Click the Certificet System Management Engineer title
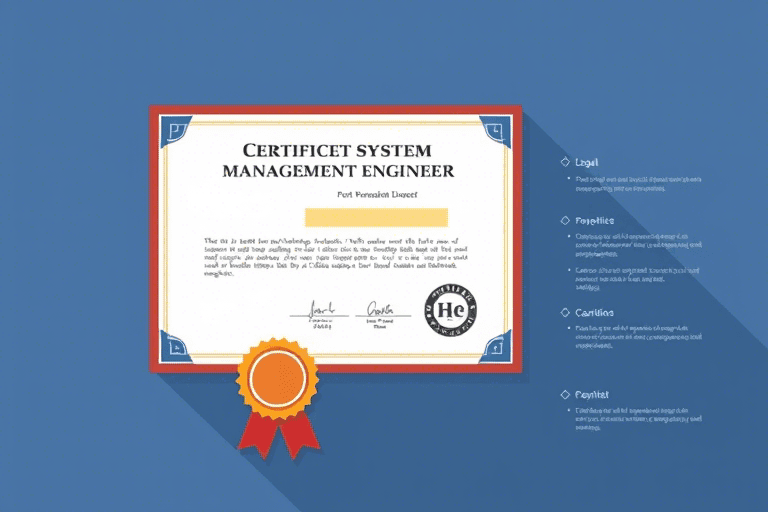Viewport: 768px width, 512px height. pos(337,160)
